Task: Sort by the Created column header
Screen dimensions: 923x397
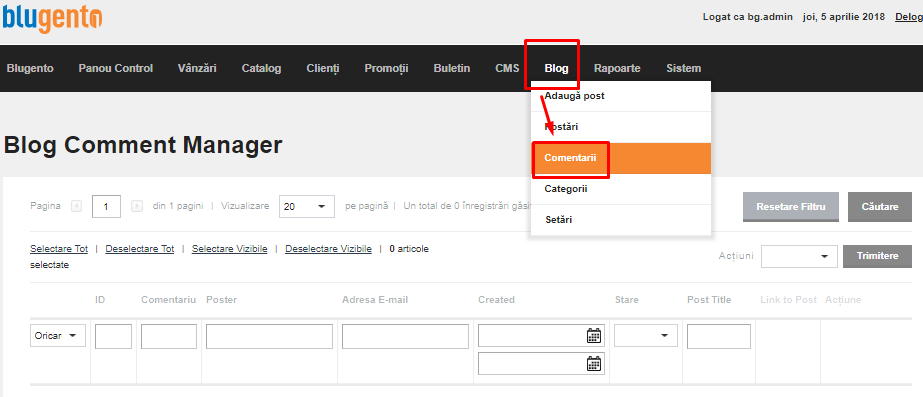Action: 496,300
